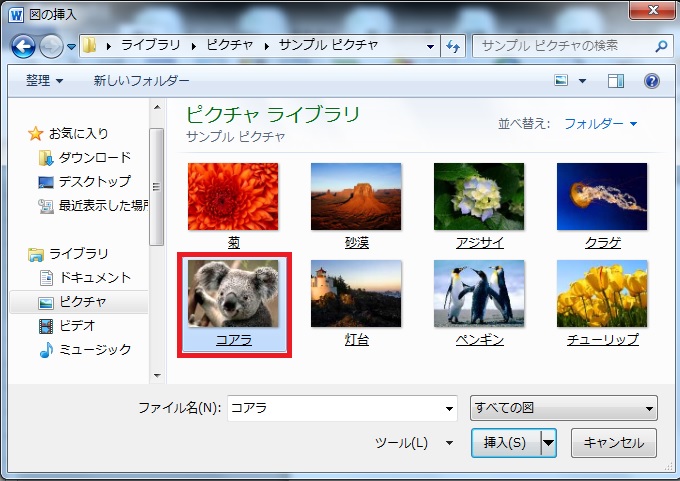Click 新しいフォルダー button

[x=141, y=81]
